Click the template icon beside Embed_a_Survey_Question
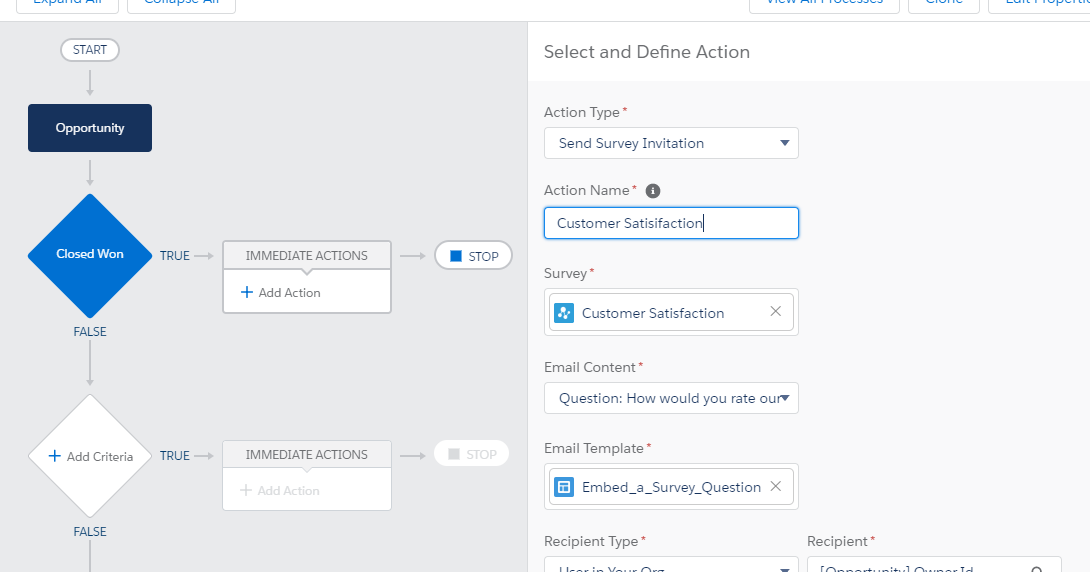This screenshot has height=572, width=1090. point(564,487)
